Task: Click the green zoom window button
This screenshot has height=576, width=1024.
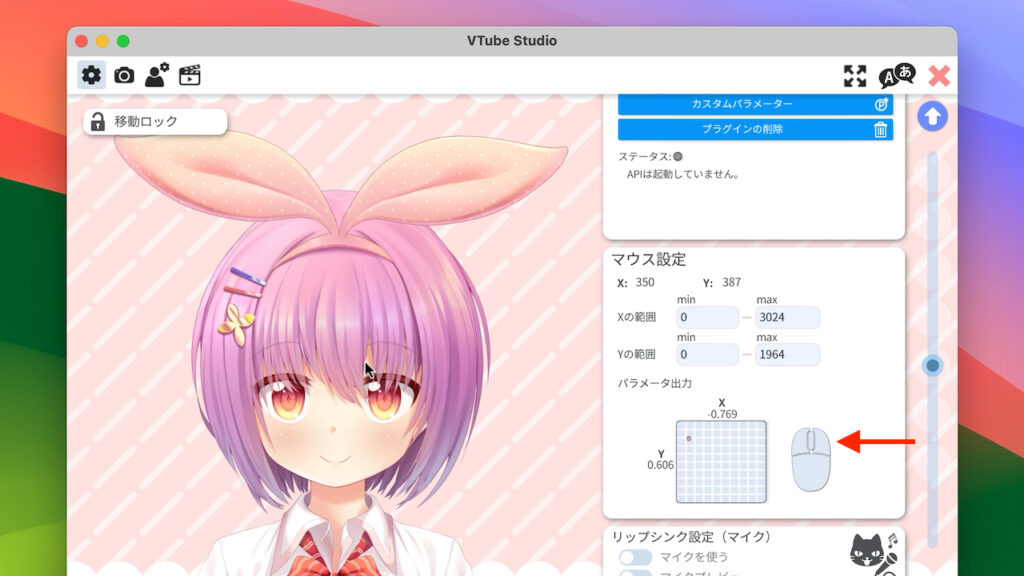Action: (123, 41)
